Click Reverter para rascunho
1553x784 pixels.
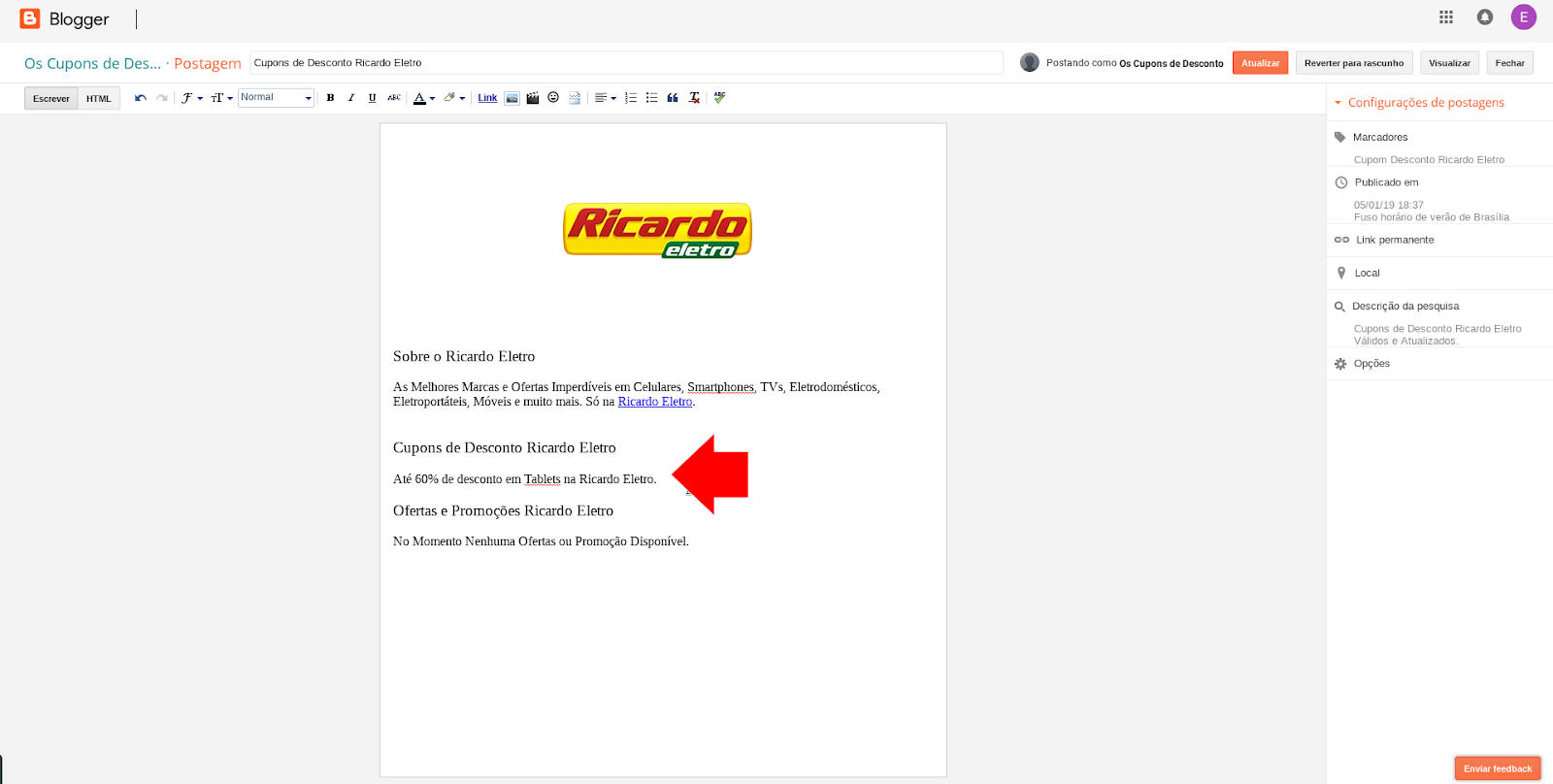click(x=1354, y=62)
